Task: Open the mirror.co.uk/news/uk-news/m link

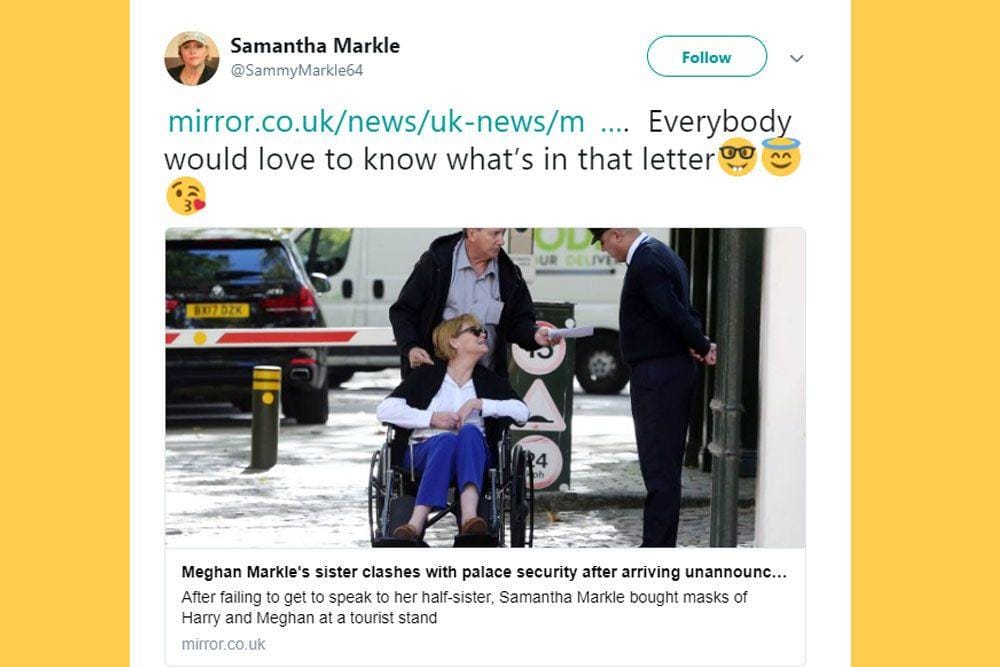Action: (376, 121)
